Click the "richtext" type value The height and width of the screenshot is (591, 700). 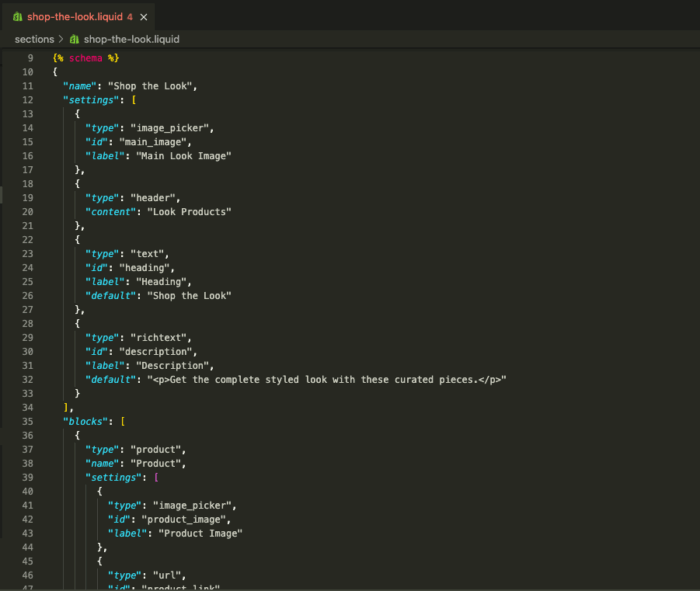pos(158,337)
